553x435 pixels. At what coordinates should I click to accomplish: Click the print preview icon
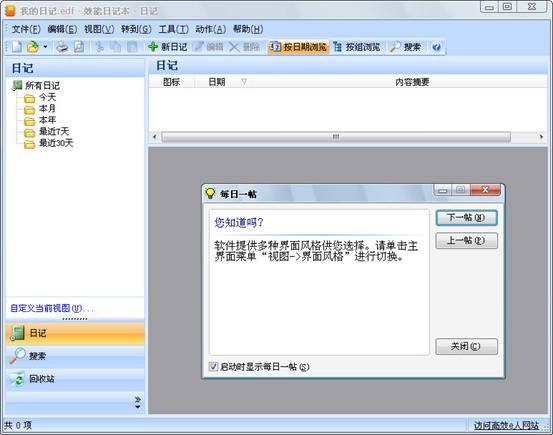pos(79,47)
